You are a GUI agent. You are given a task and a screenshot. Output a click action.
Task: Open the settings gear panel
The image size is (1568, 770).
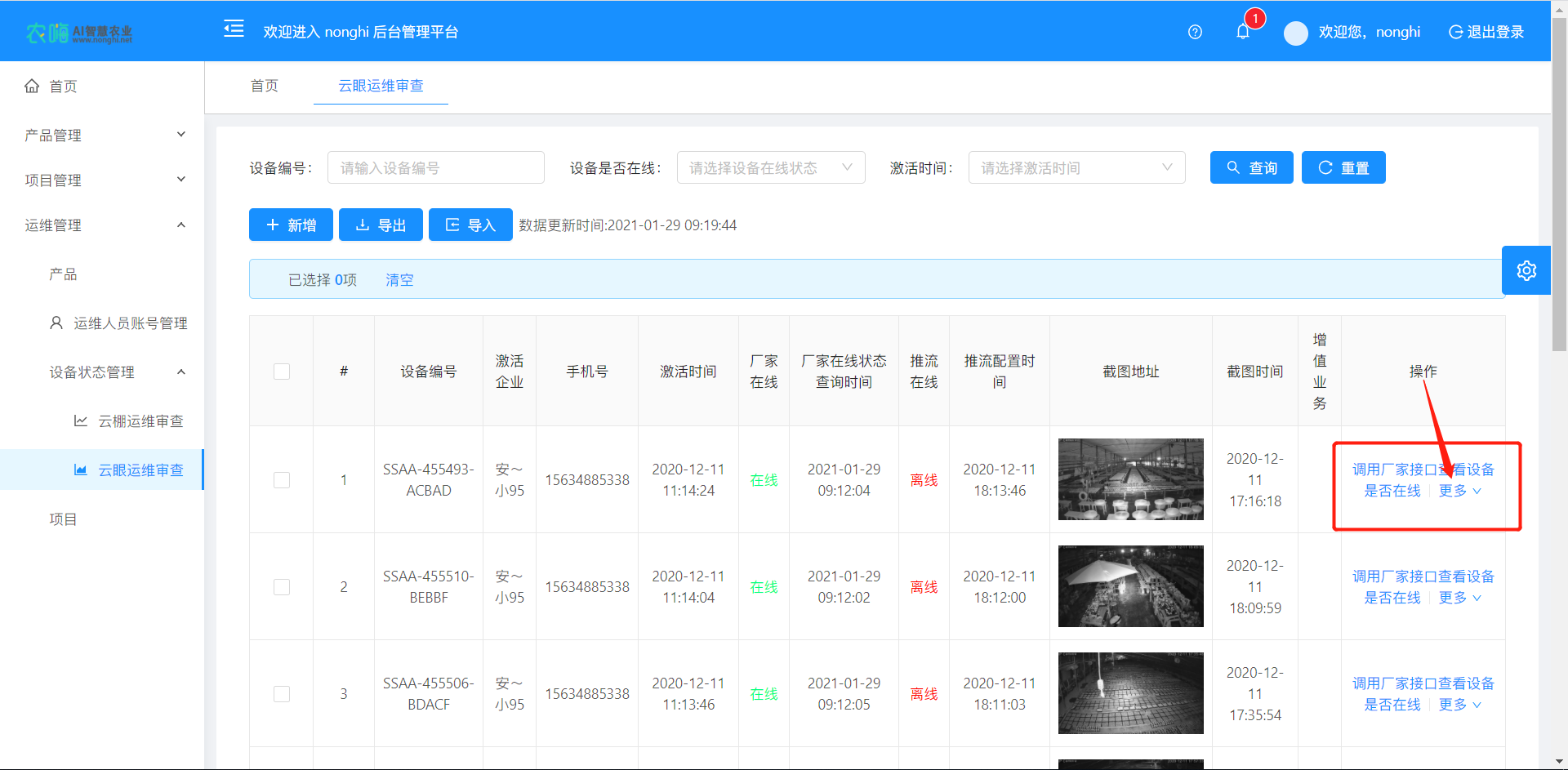point(1526,270)
